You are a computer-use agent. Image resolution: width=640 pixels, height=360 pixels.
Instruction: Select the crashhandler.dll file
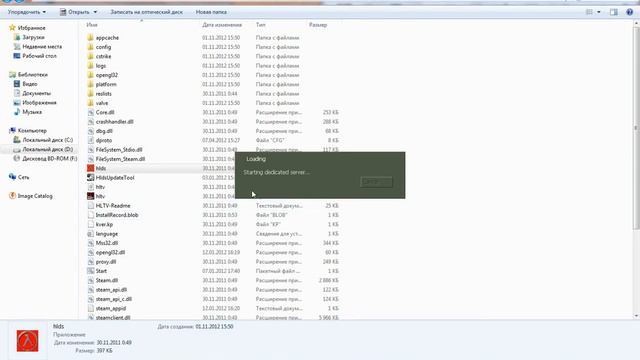114,122
